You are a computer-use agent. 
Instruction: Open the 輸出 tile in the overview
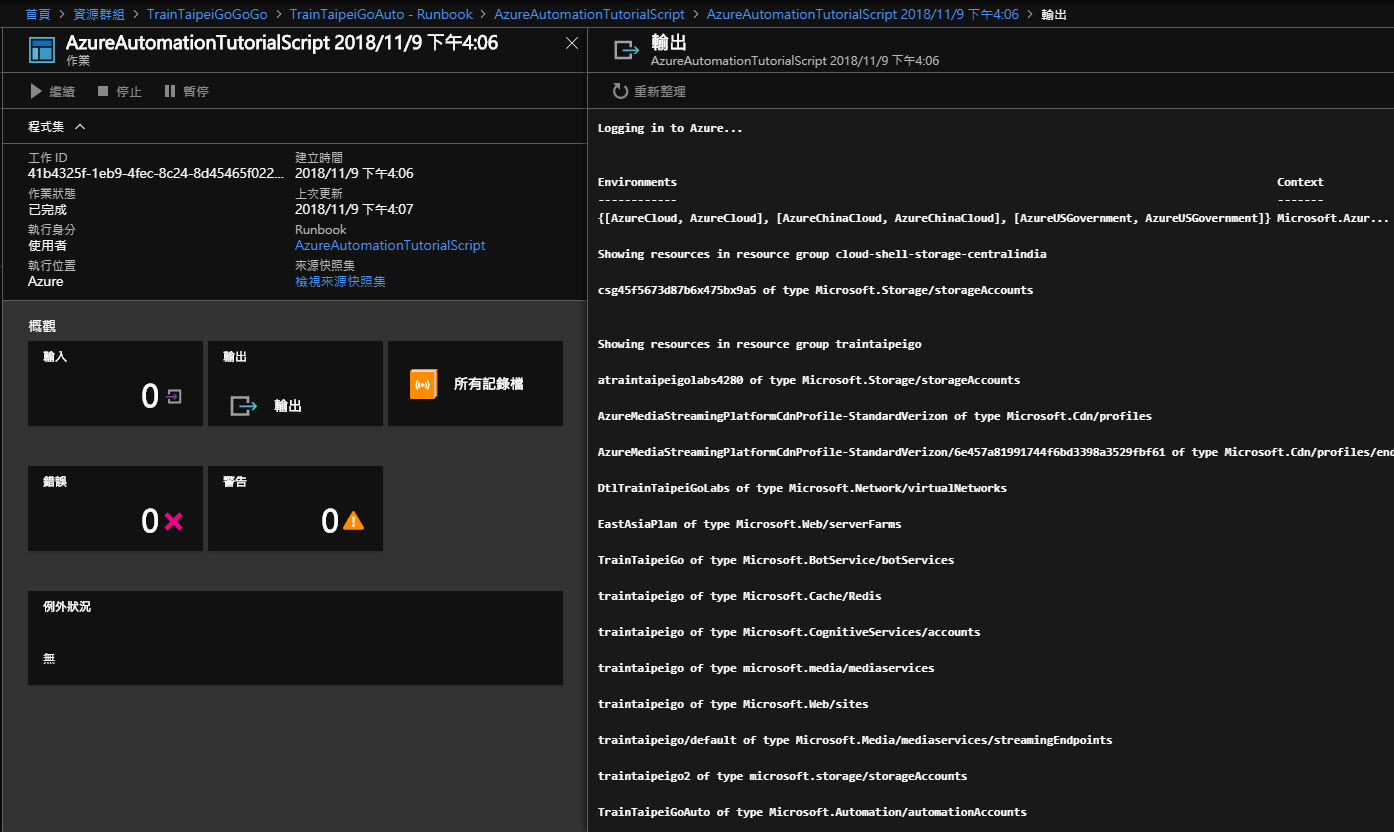[x=295, y=383]
